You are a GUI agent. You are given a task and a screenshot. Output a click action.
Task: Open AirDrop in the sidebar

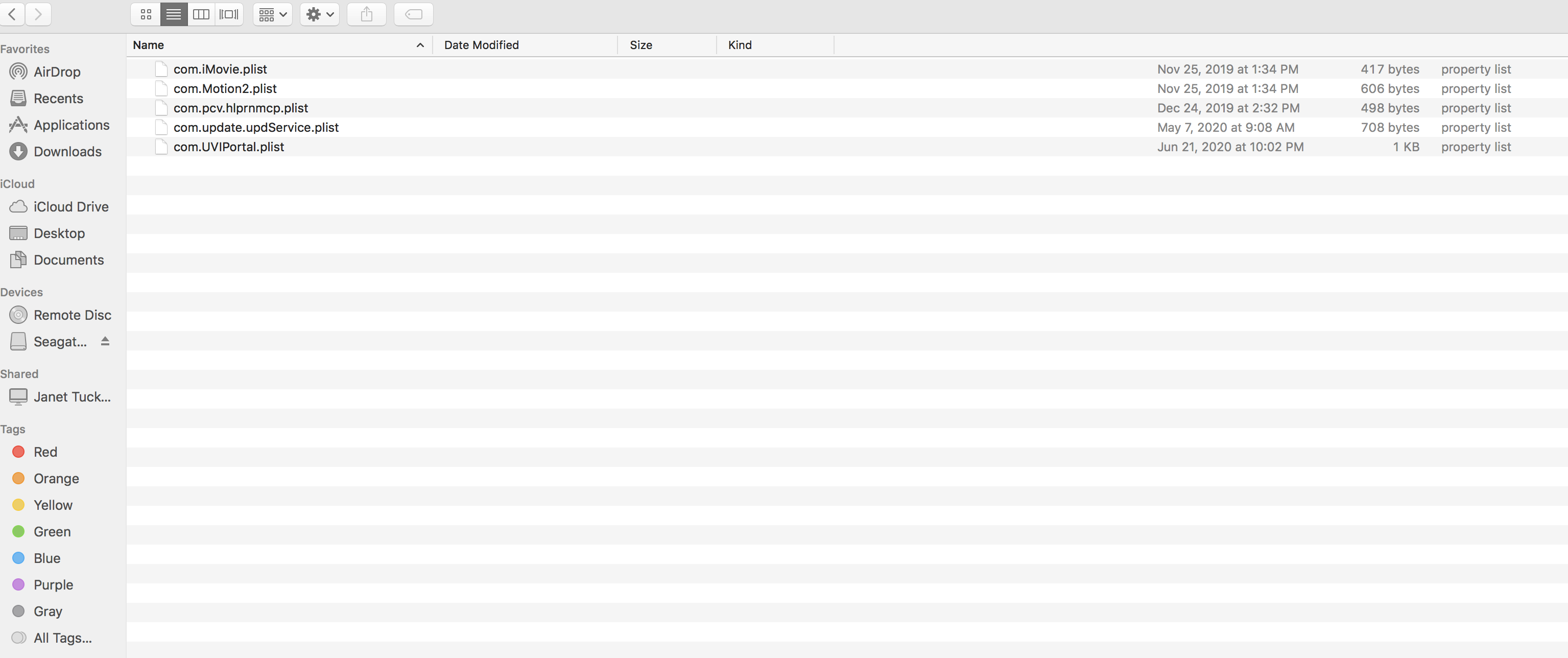(x=57, y=72)
